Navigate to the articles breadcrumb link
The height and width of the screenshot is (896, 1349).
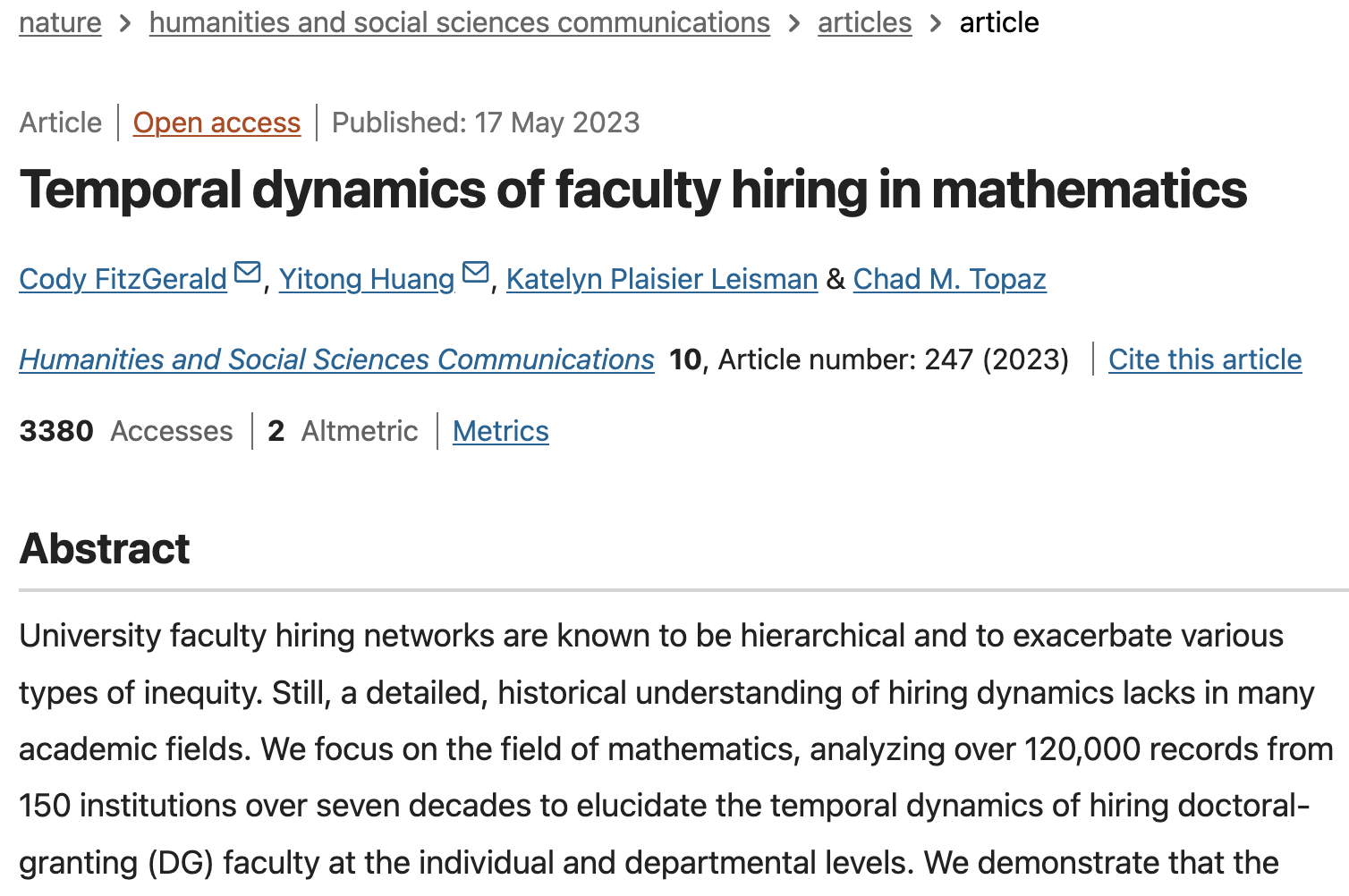864,22
